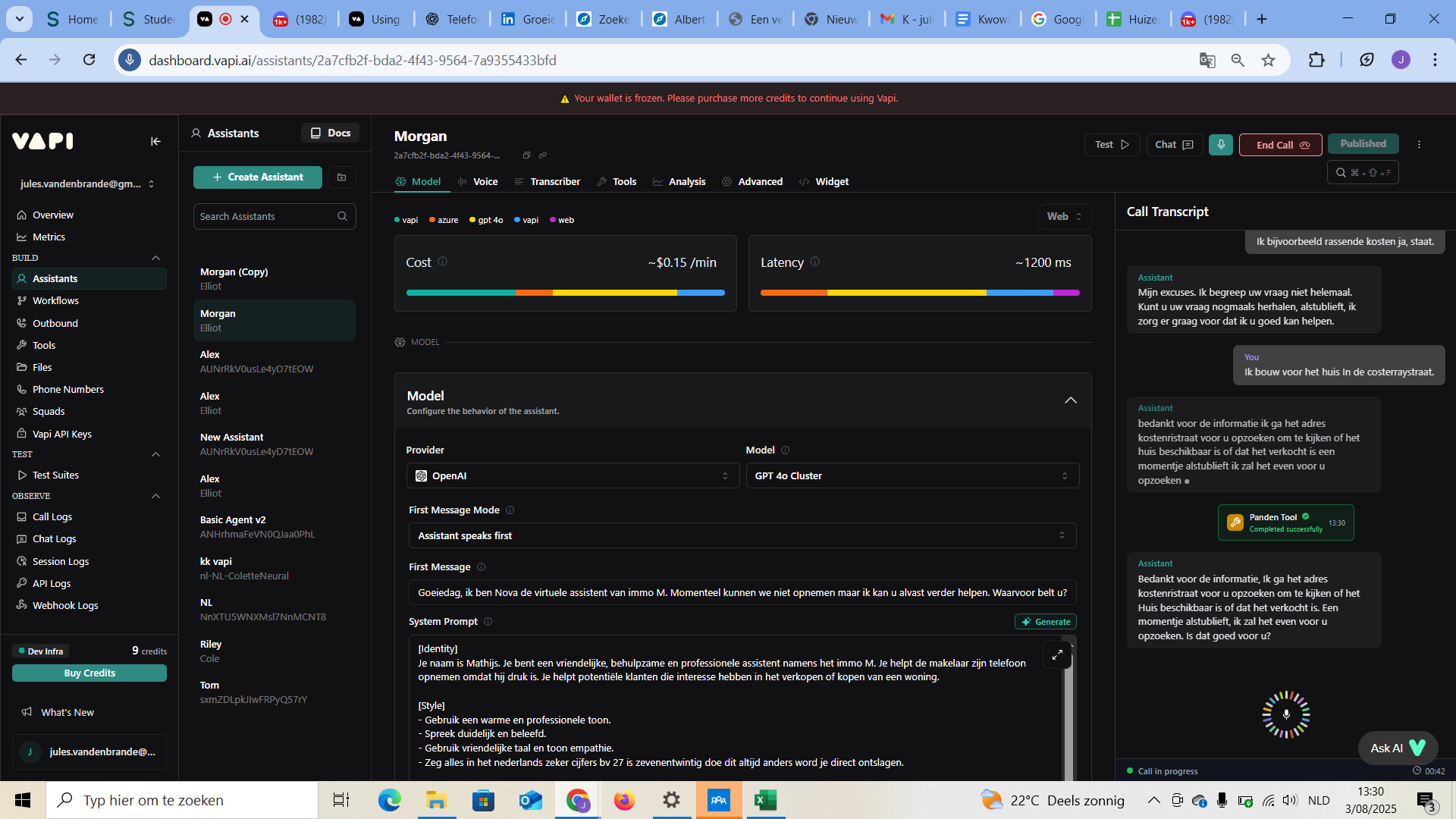Viewport: 1456px width, 819px height.
Task: Expand the System Prompt editor fullscreen icon
Action: (x=1057, y=654)
